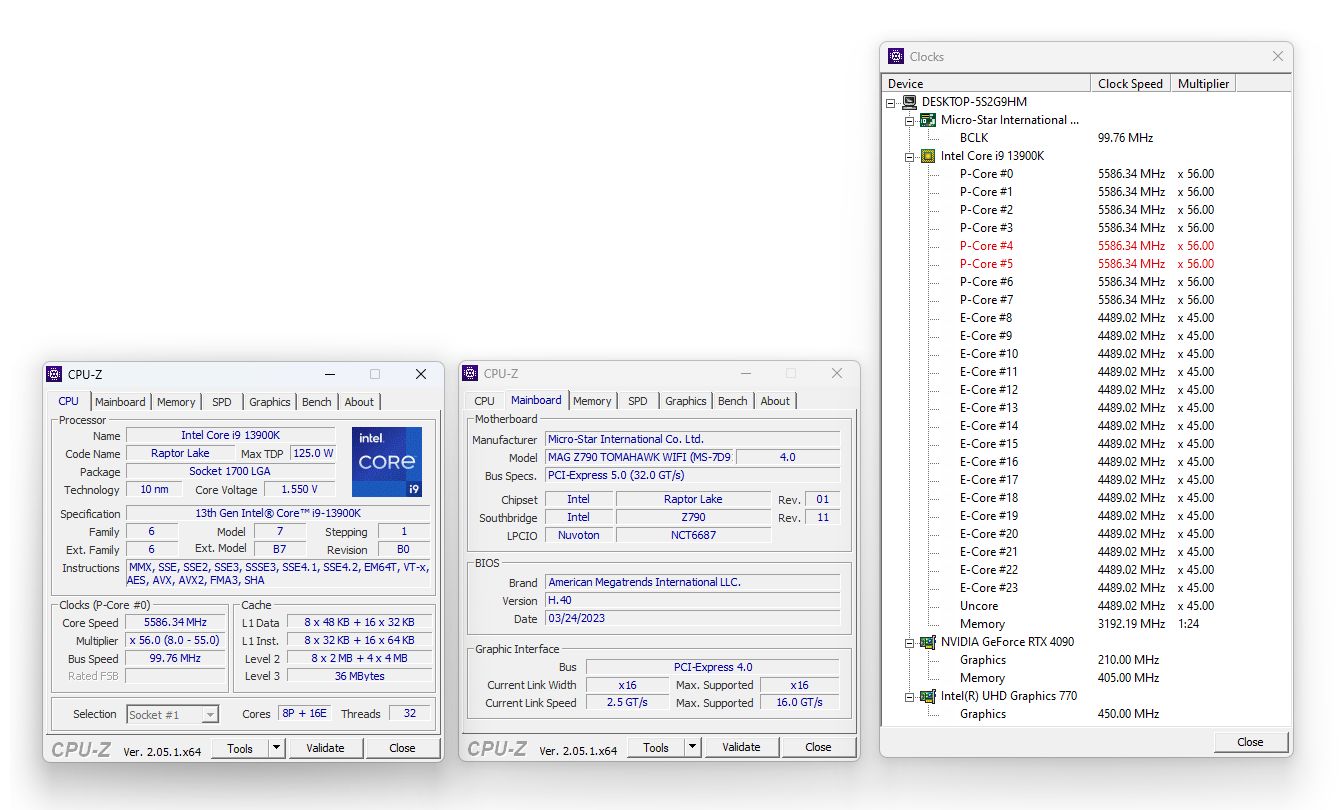1340x810 pixels.
Task: Switch to CPU tab in Mainboard window
Action: (x=485, y=401)
